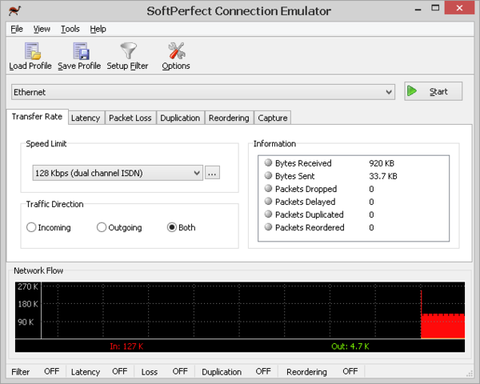The height and width of the screenshot is (384, 480).
Task: Click the application logo in title bar
Action: tap(15, 11)
